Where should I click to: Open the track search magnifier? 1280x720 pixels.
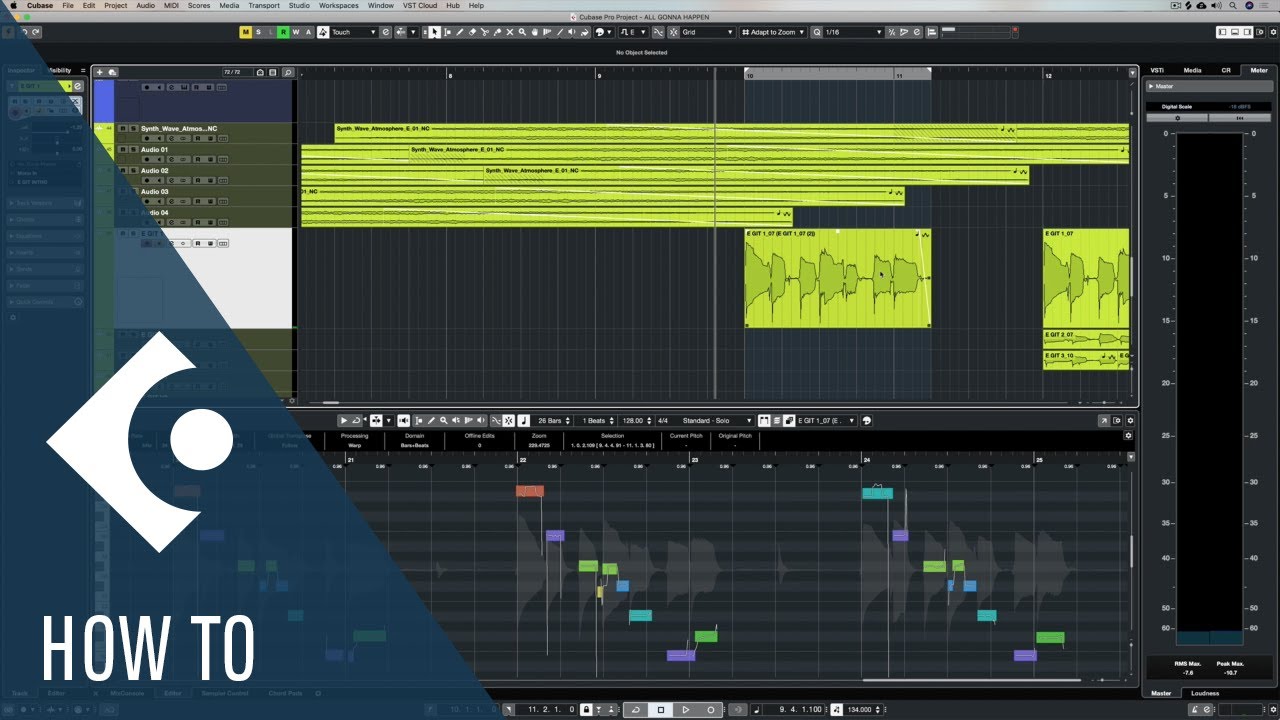288,72
